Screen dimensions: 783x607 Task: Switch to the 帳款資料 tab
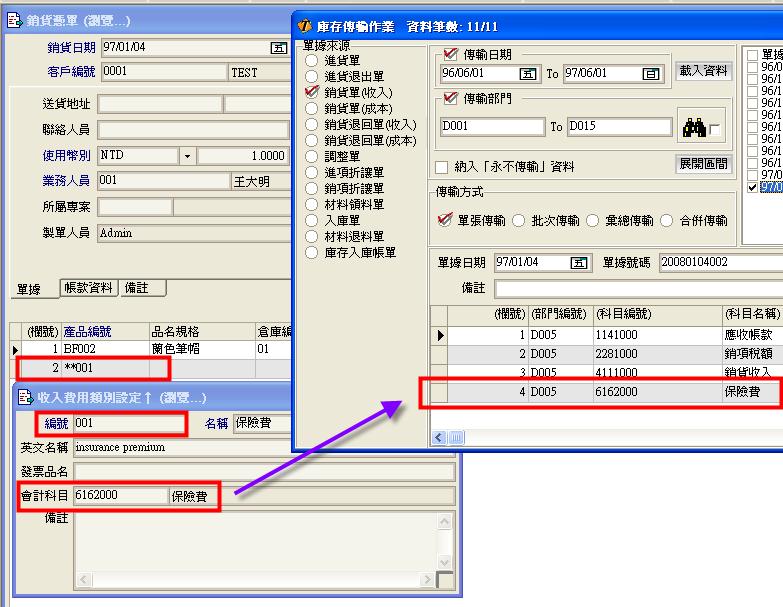click(x=88, y=288)
